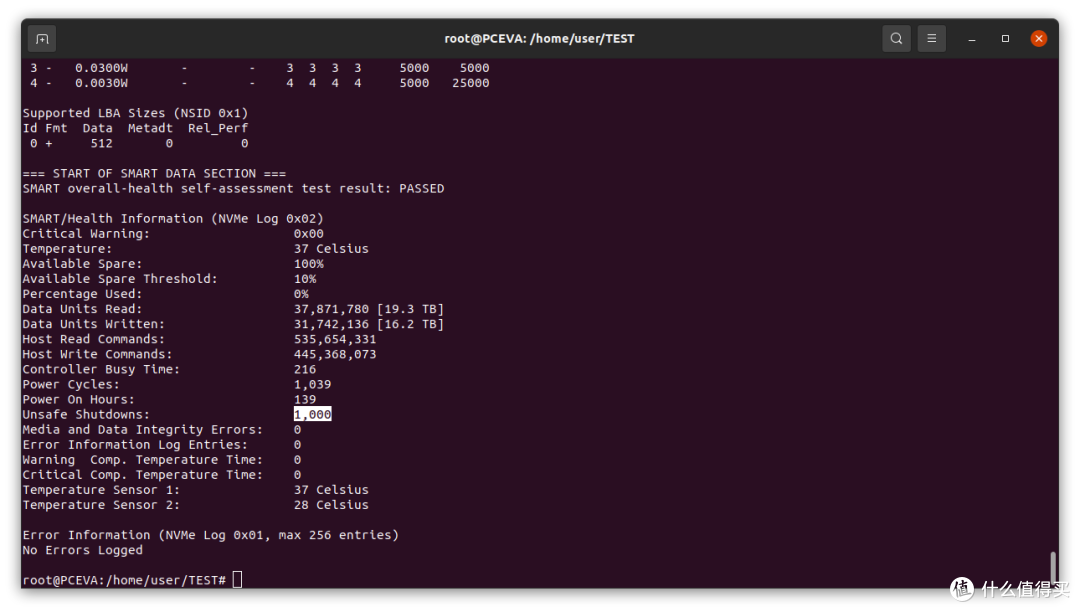Click the Temperature value 37 Celsius

pos(331,249)
